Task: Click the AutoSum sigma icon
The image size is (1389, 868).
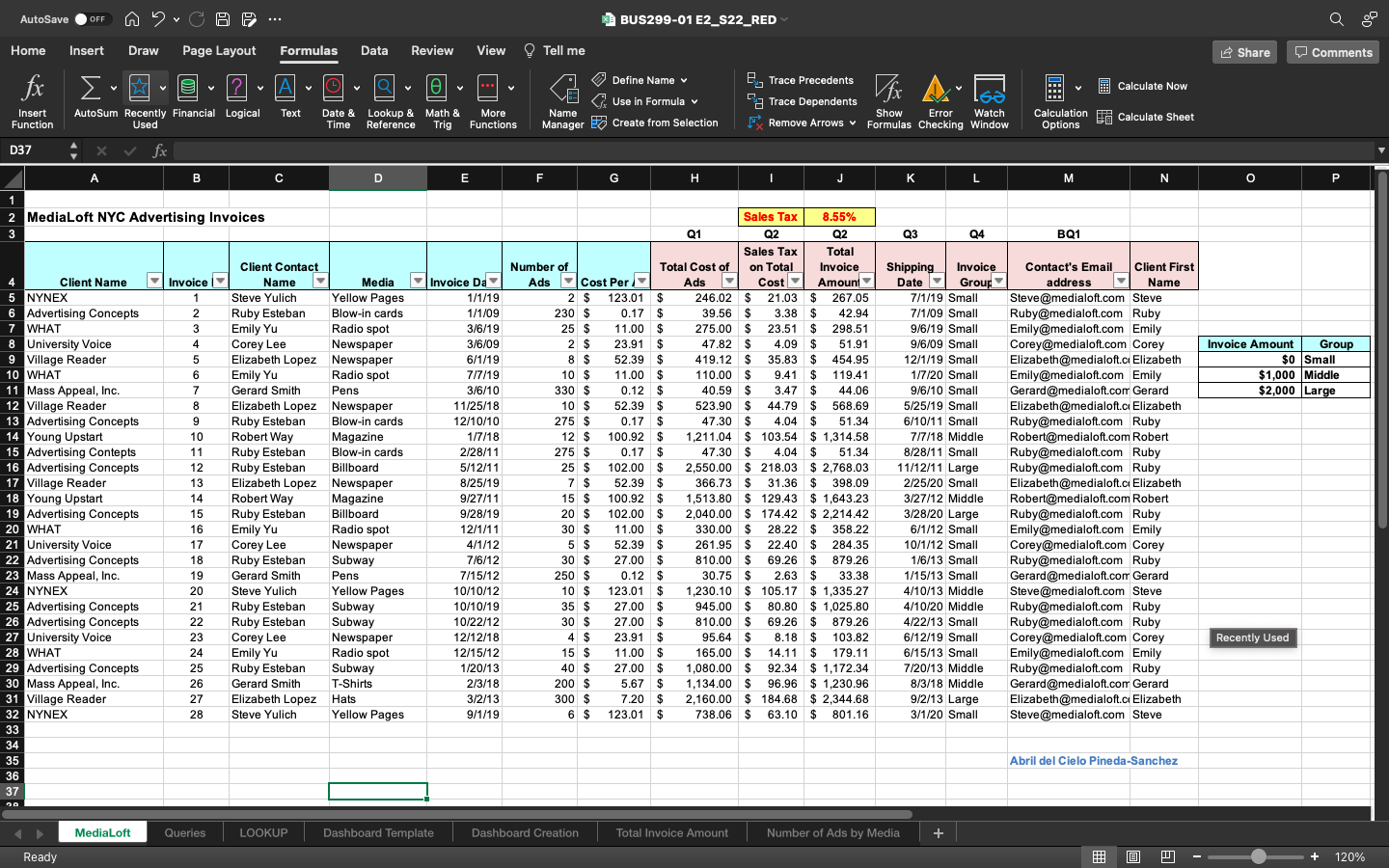Action: [x=90, y=89]
